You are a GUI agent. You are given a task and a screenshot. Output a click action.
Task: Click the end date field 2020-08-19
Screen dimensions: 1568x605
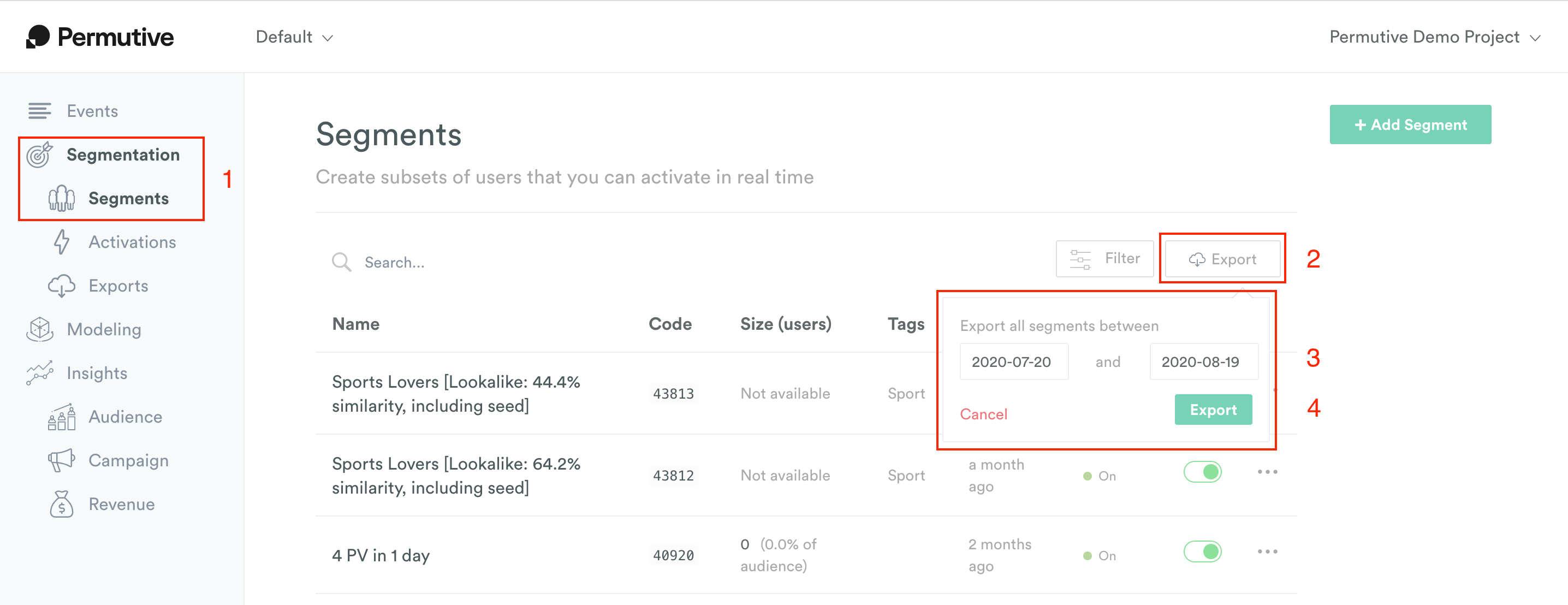click(x=1204, y=362)
